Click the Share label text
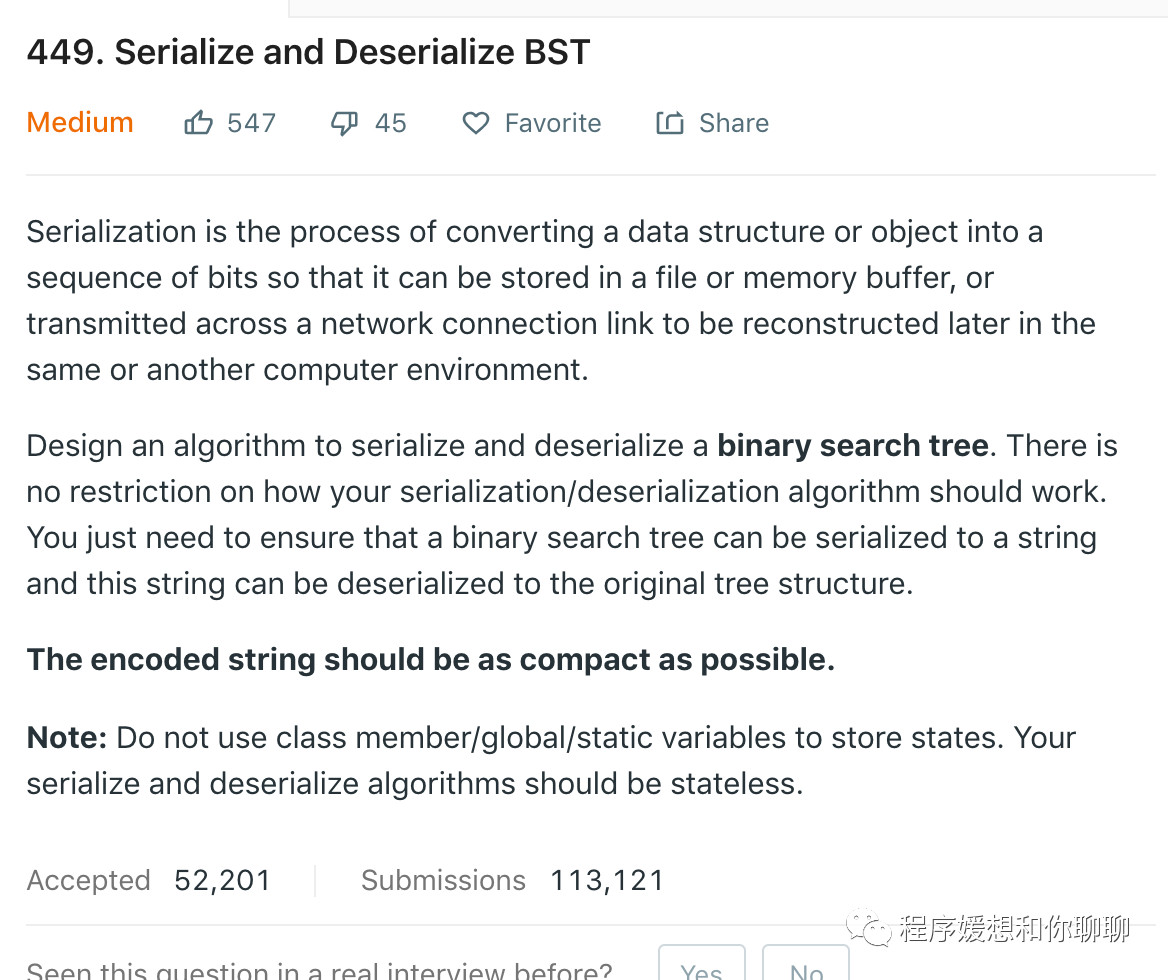 (734, 123)
